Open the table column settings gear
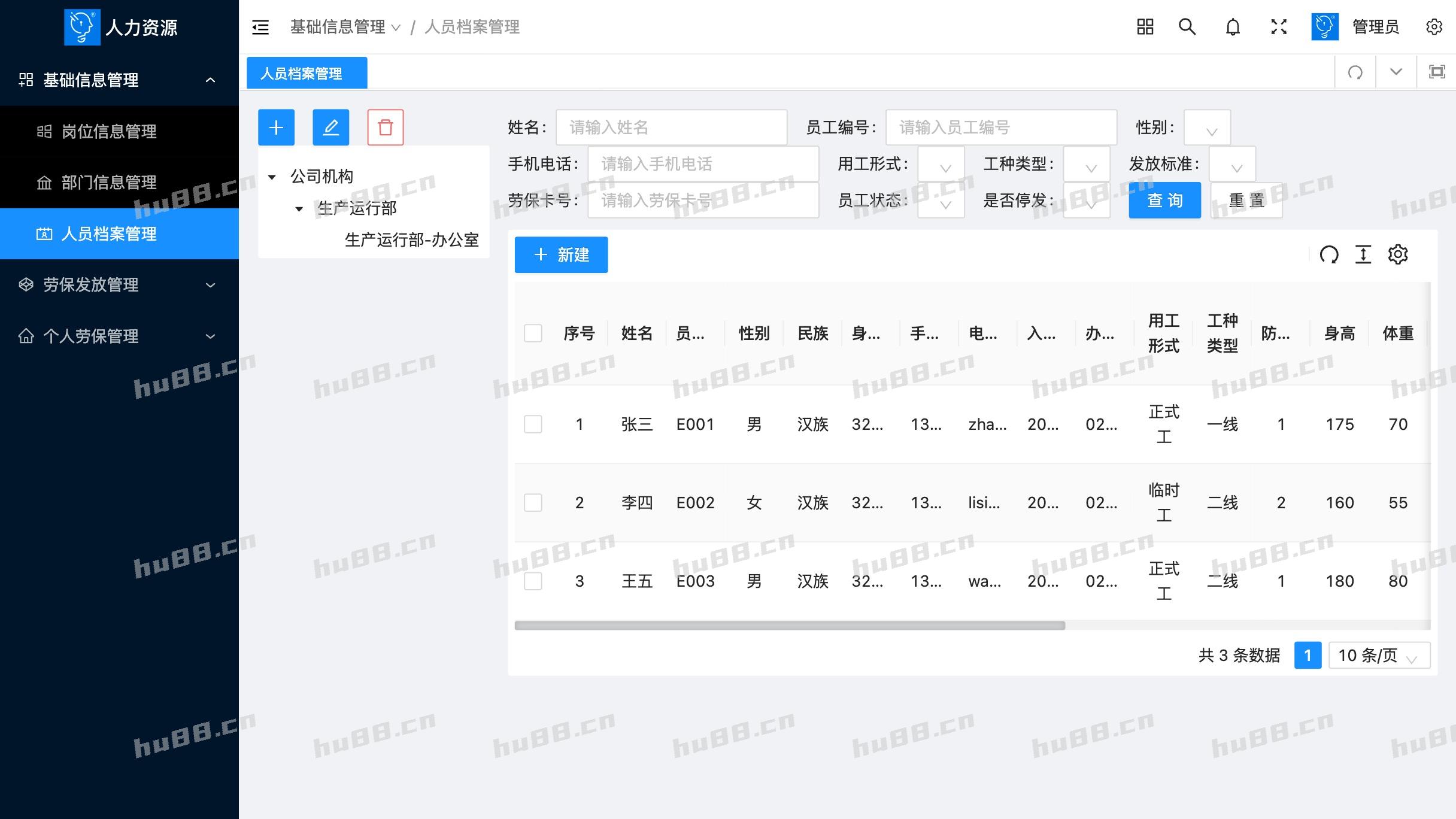Viewport: 1456px width, 819px height. pyautogui.click(x=1398, y=254)
